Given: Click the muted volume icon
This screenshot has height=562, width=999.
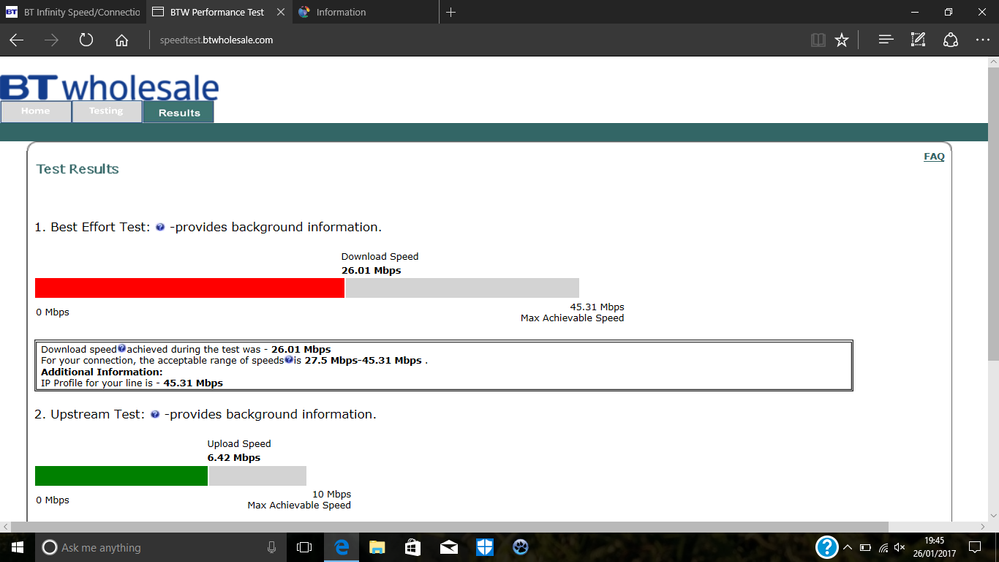Looking at the screenshot, I should [x=900, y=547].
